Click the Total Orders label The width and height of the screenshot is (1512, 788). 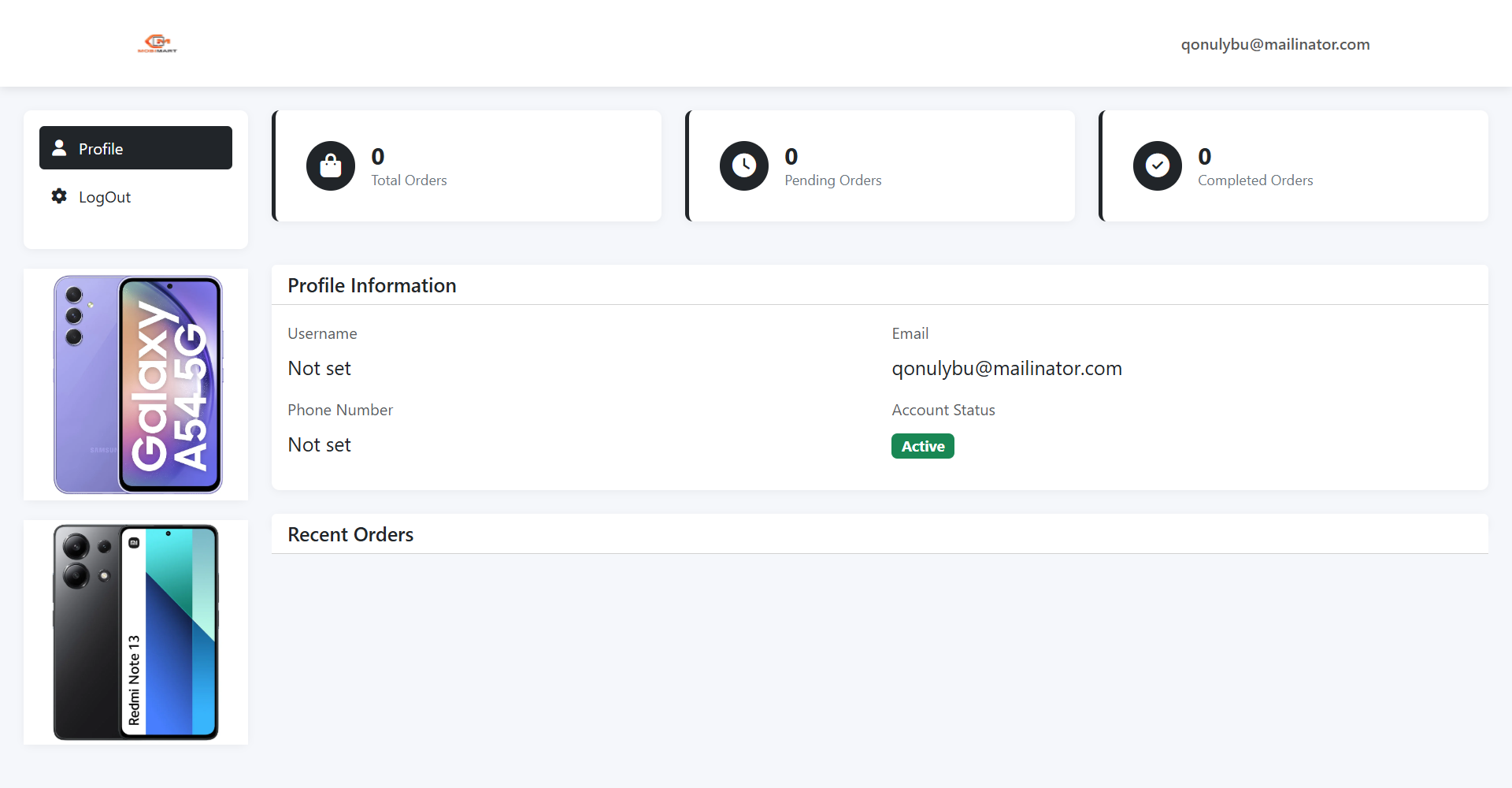409,180
